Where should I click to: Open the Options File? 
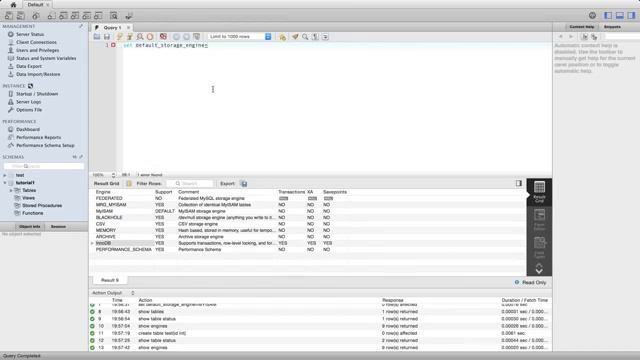click(x=29, y=110)
